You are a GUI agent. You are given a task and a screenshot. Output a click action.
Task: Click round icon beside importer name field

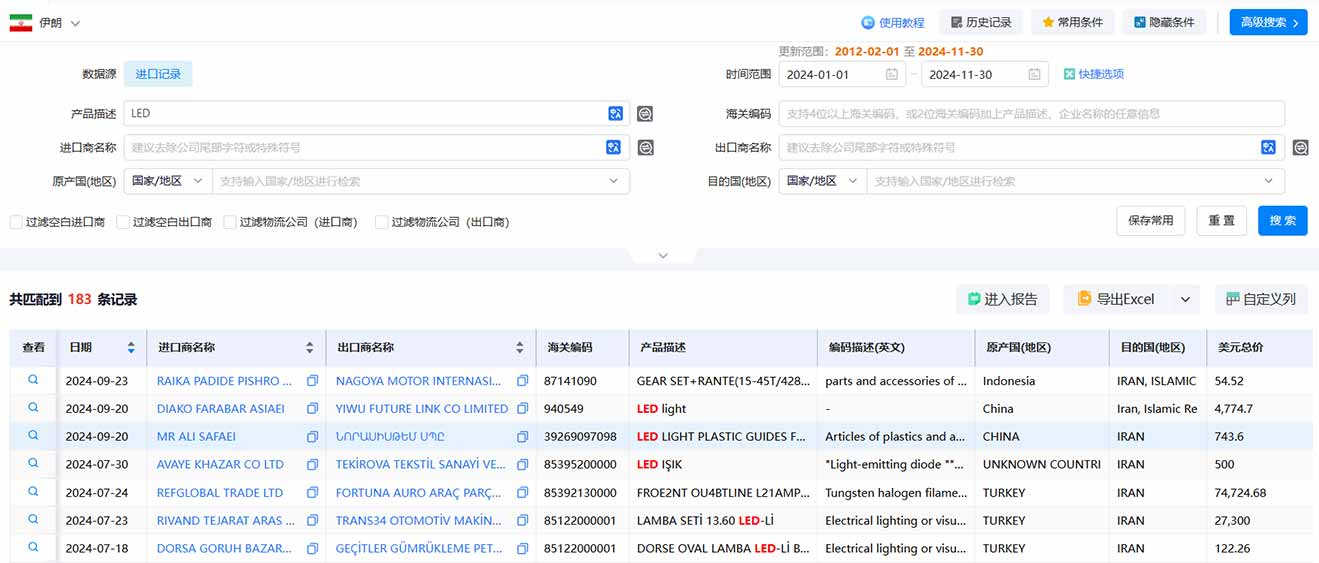646,148
